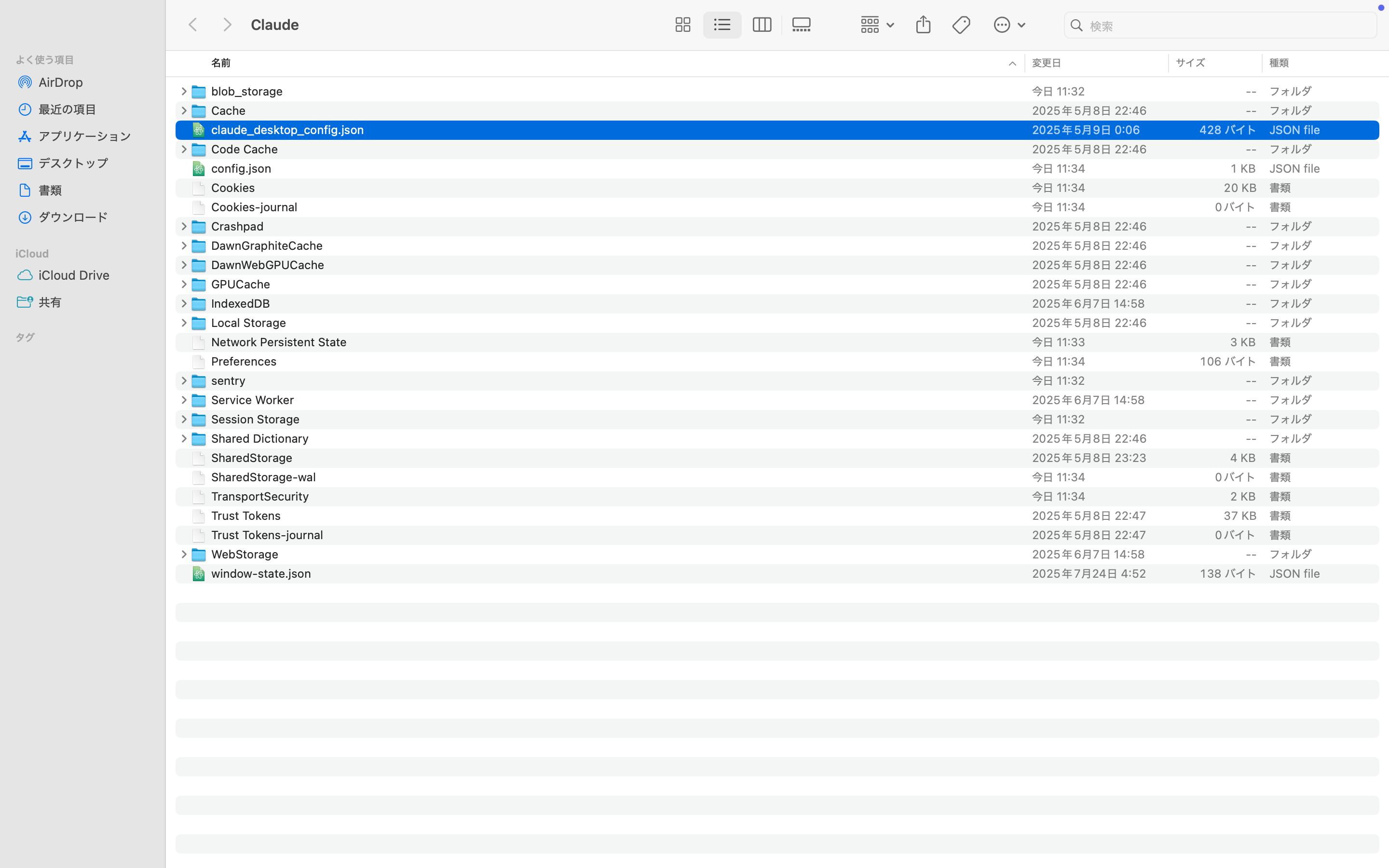The image size is (1389, 868).
Task: Sort by 変更日 column header
Action: (x=1047, y=63)
